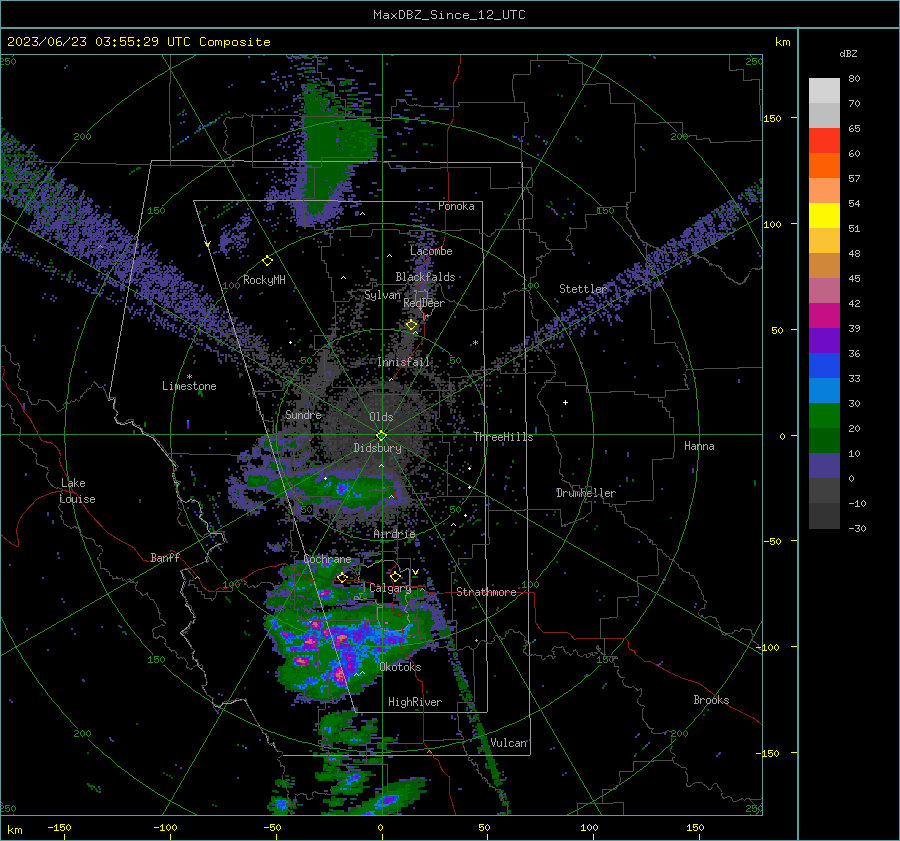
Task: Click the Cochrane town label
Action: click(327, 559)
